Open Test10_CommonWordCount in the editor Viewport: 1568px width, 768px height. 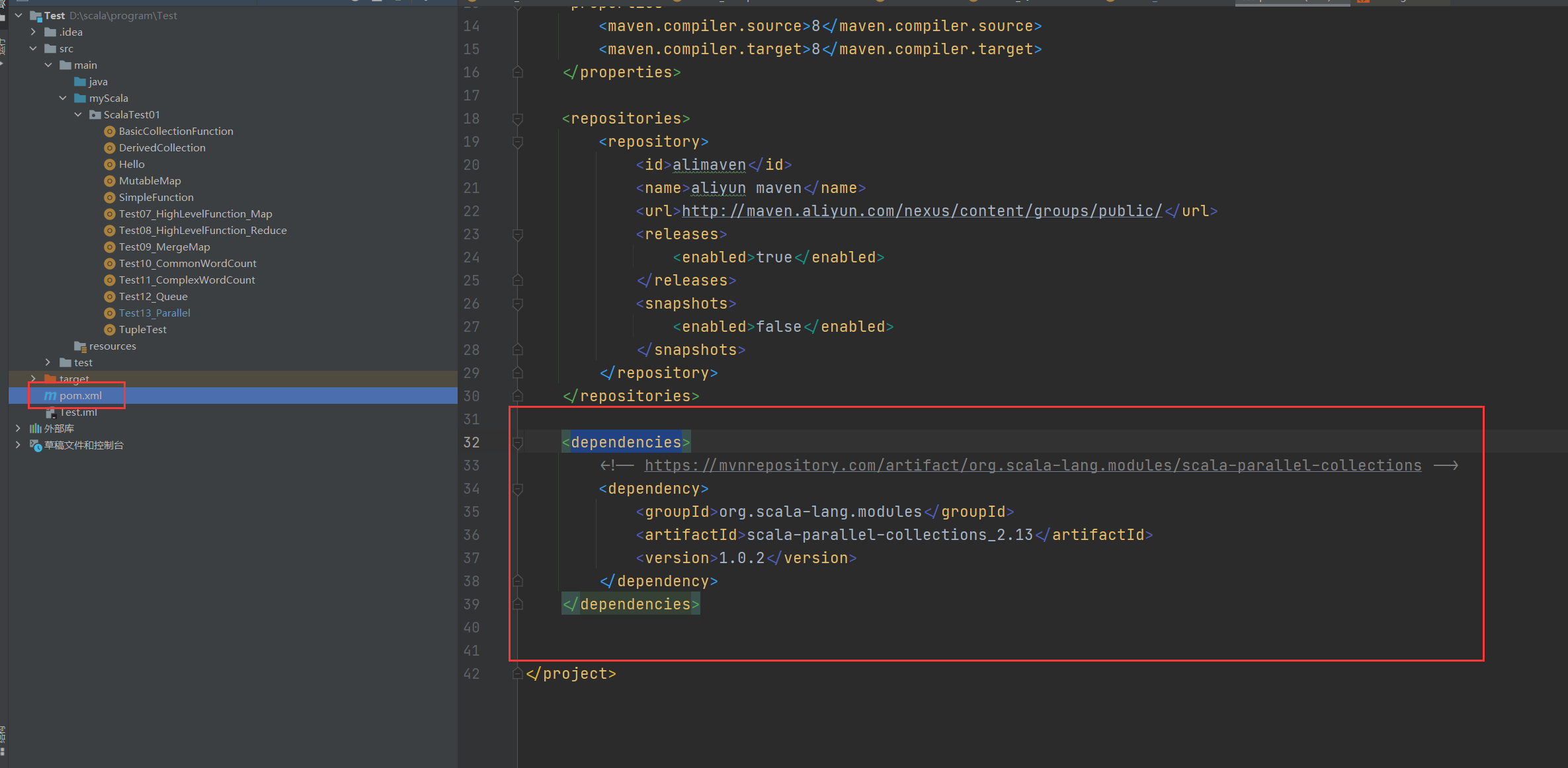tap(187, 263)
